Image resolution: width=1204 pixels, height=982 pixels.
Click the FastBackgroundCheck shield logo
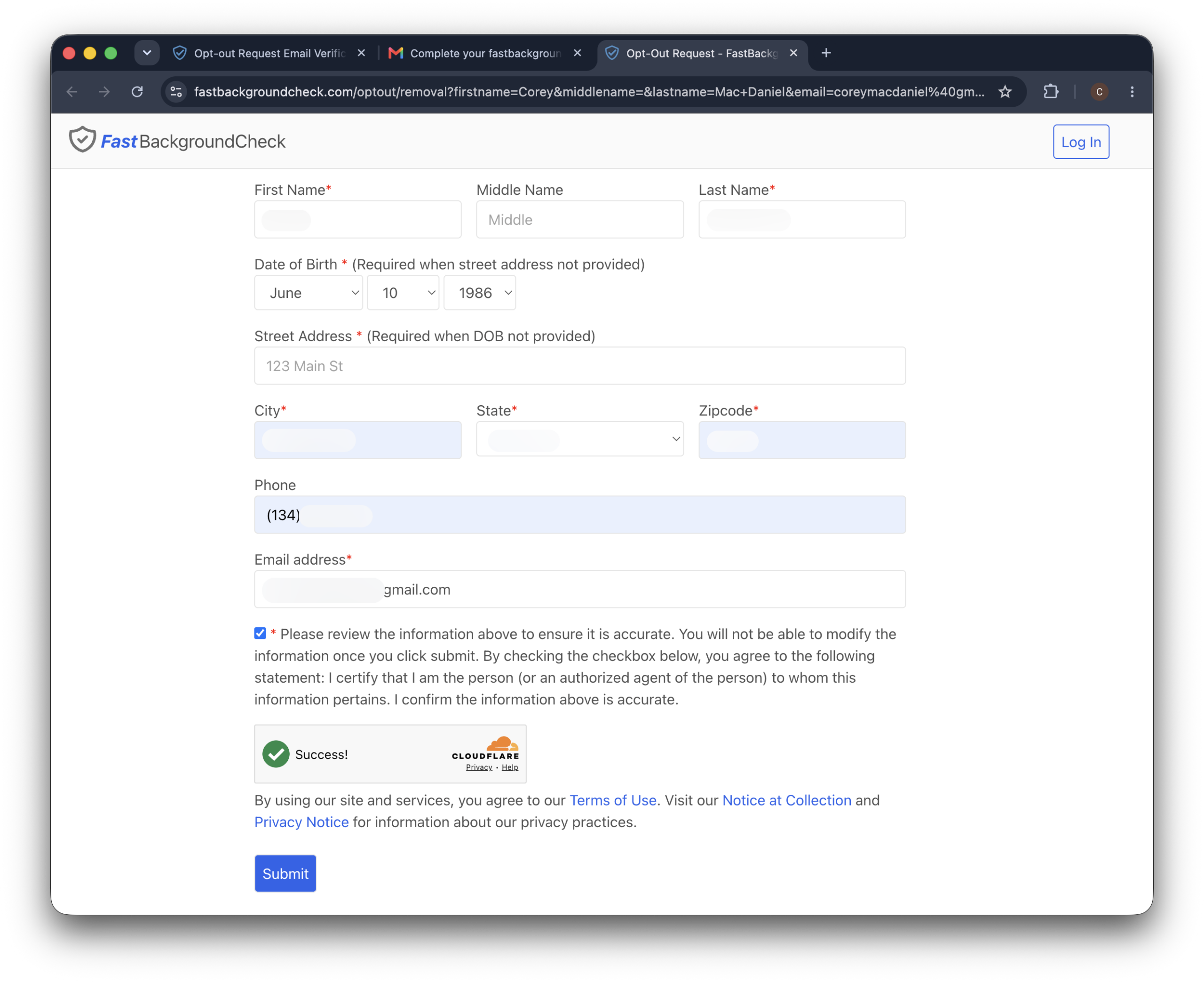[82, 140]
